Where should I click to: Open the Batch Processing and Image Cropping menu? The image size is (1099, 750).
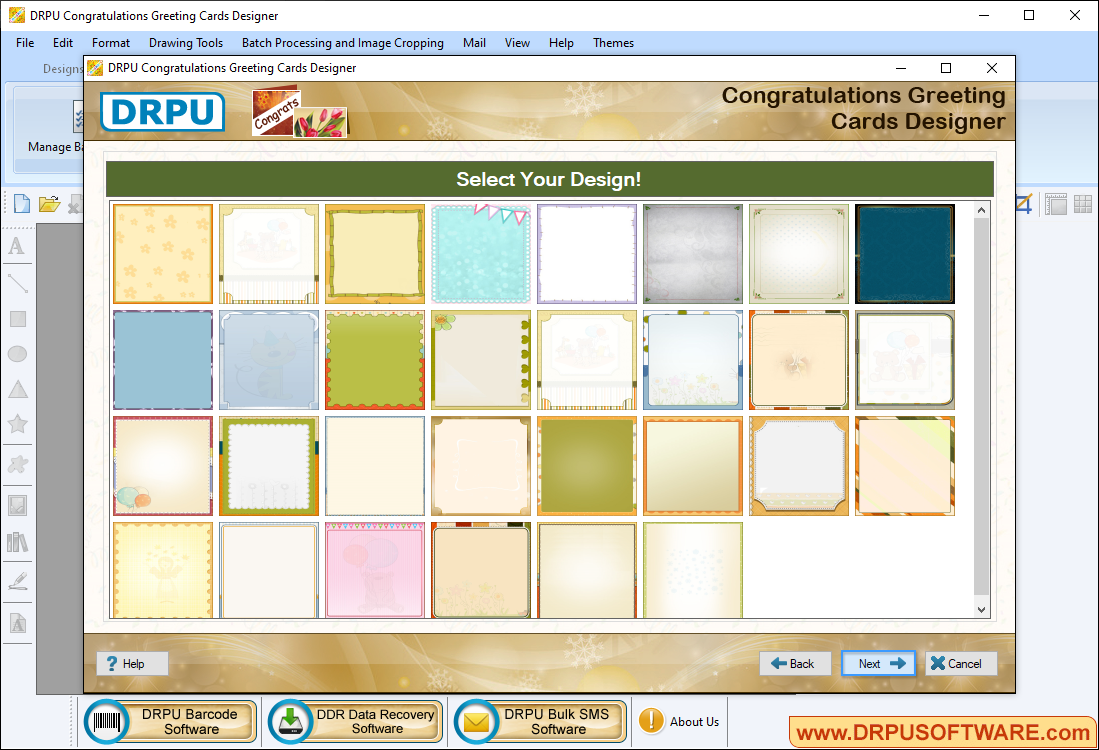point(342,43)
